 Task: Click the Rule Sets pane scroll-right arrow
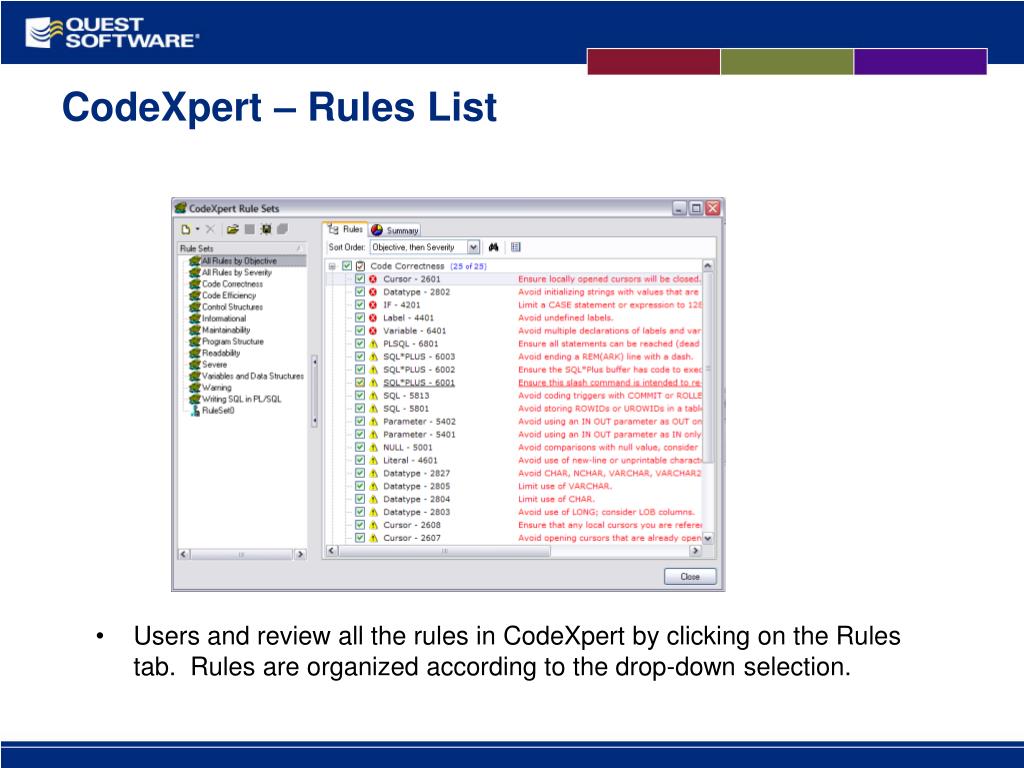tap(300, 554)
